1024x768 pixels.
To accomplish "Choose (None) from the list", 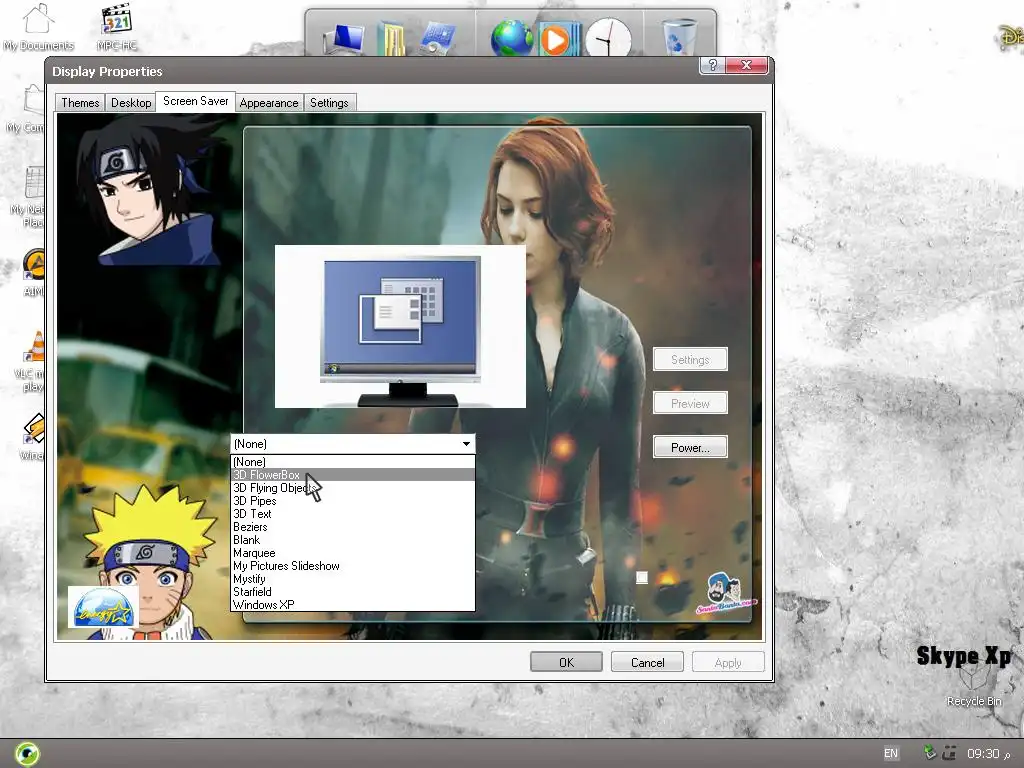I will (353, 462).
